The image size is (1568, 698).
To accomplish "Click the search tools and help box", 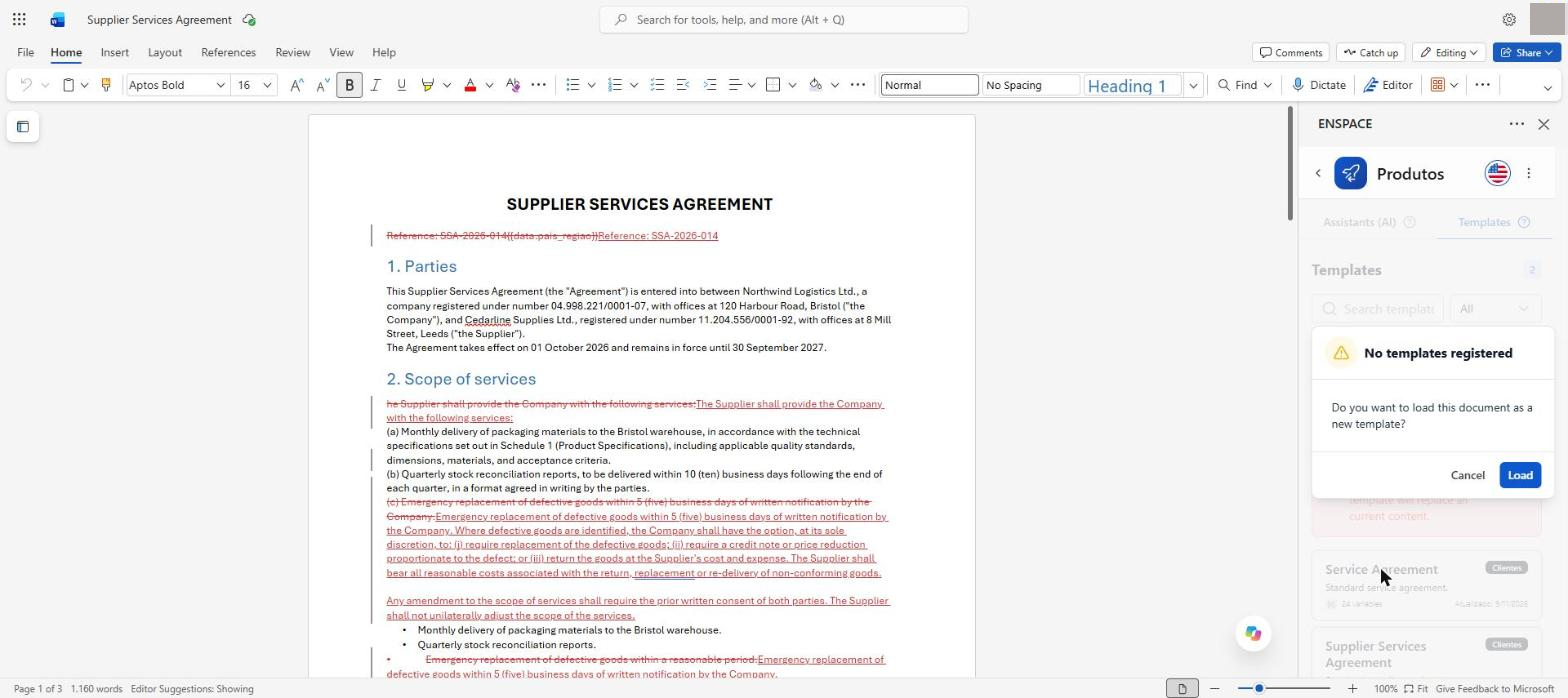I will point(784,19).
